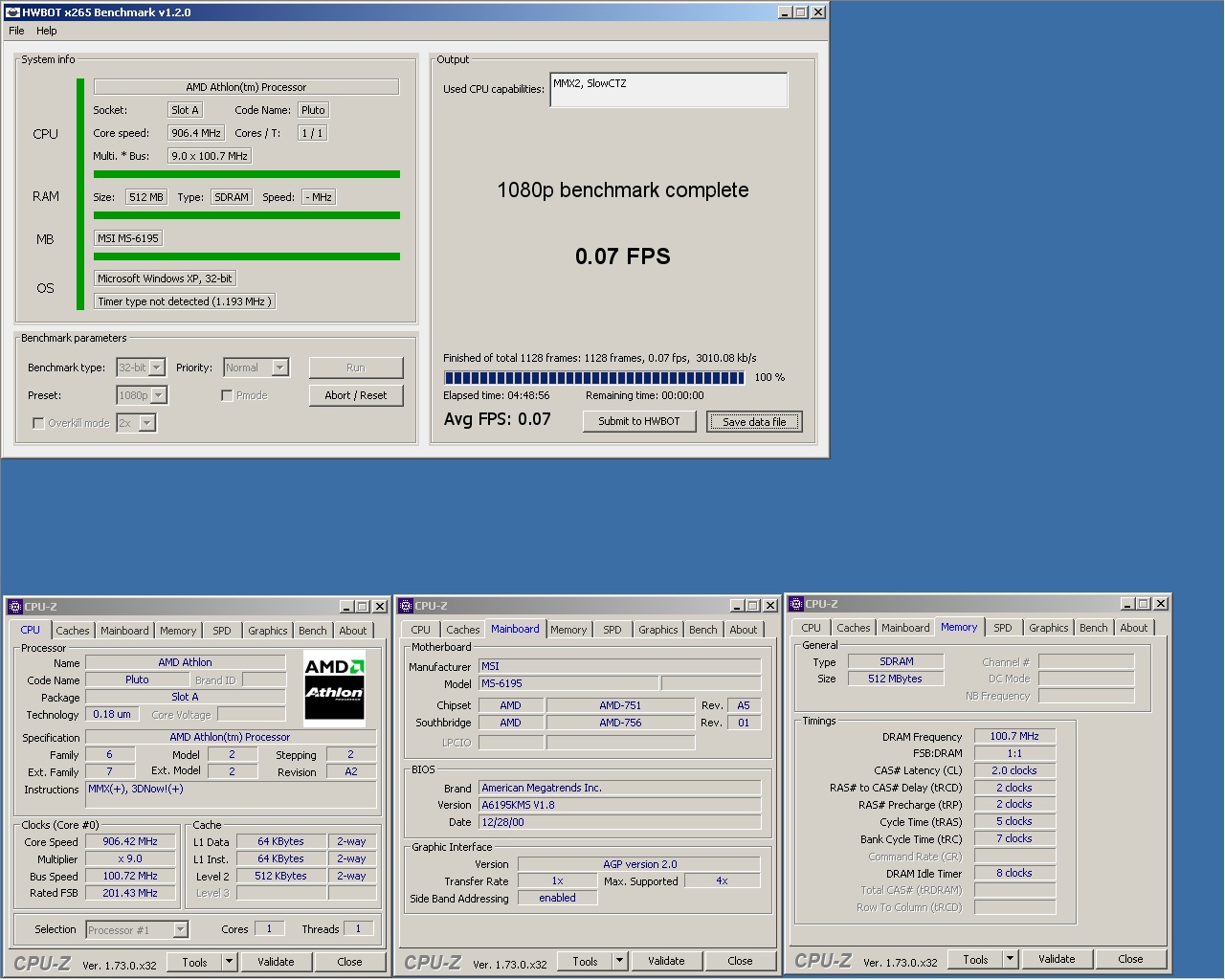Click the Abort / Reset button
This screenshot has width=1225, height=980.
tap(356, 395)
